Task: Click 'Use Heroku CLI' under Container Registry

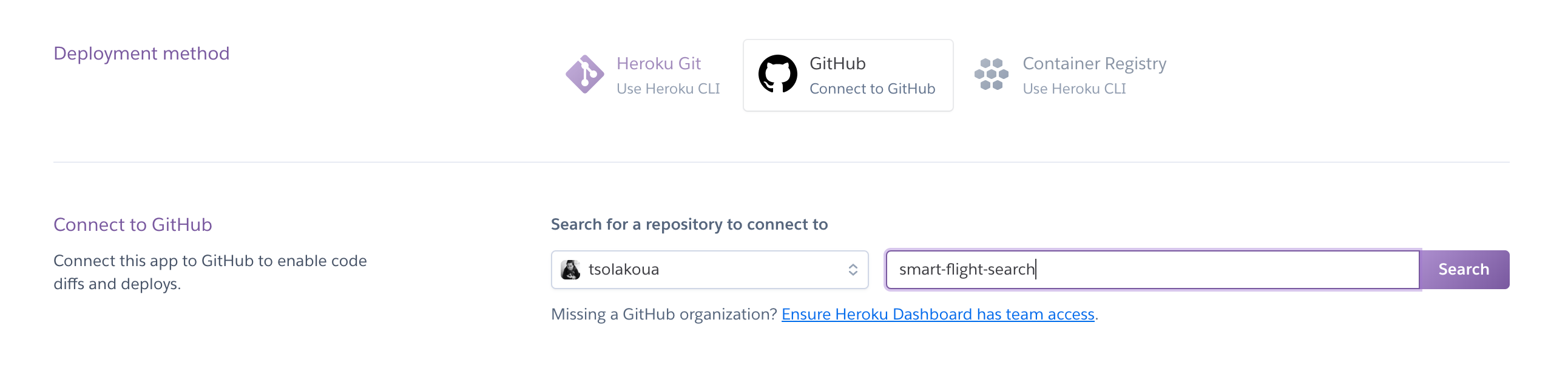Action: (x=1074, y=89)
